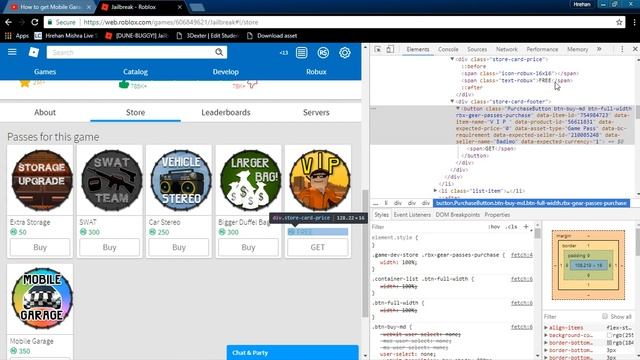Viewport: 640px width, 360px height.
Task: Activate DevTools inspect element picker icon
Action: click(378, 49)
